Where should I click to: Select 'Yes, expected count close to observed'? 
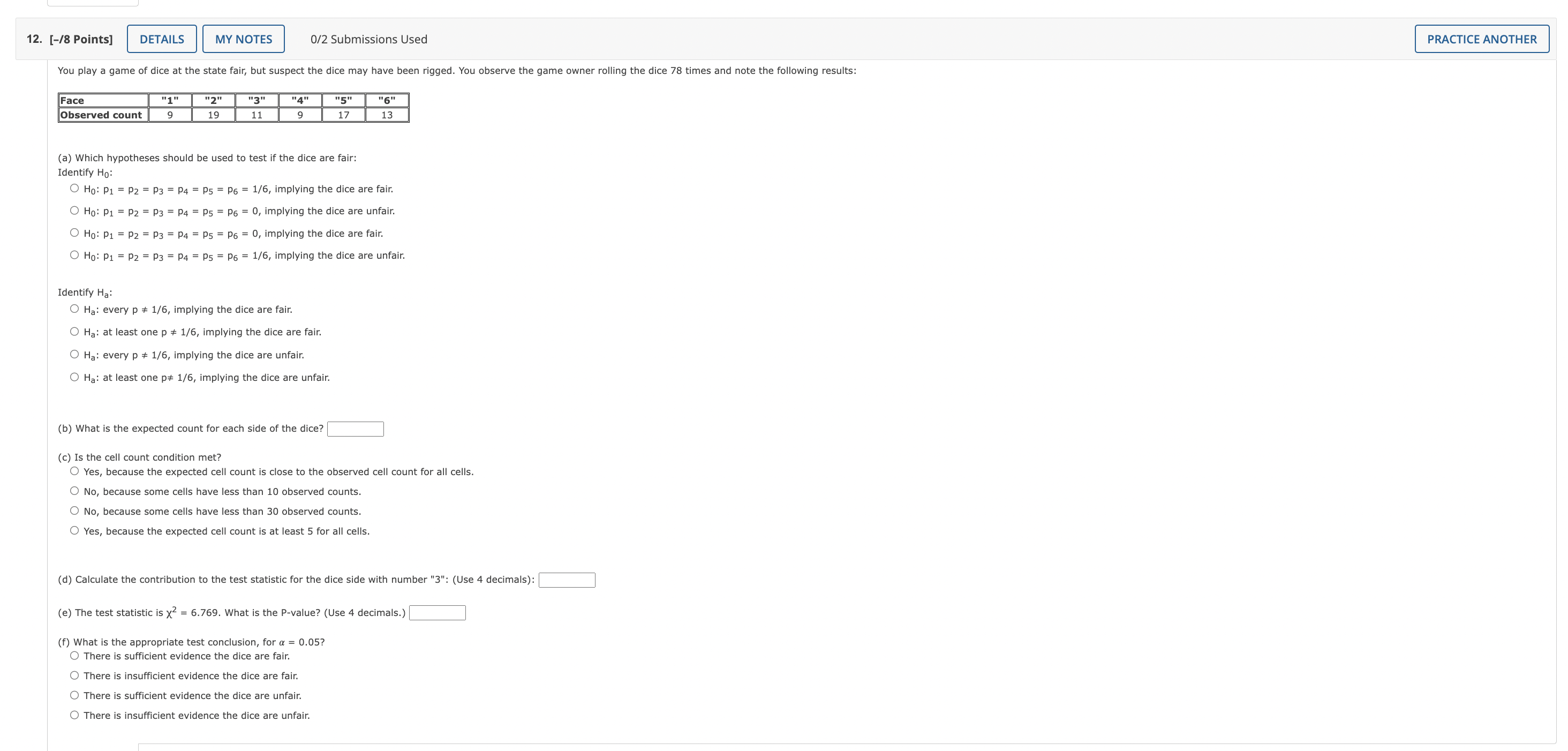(74, 471)
